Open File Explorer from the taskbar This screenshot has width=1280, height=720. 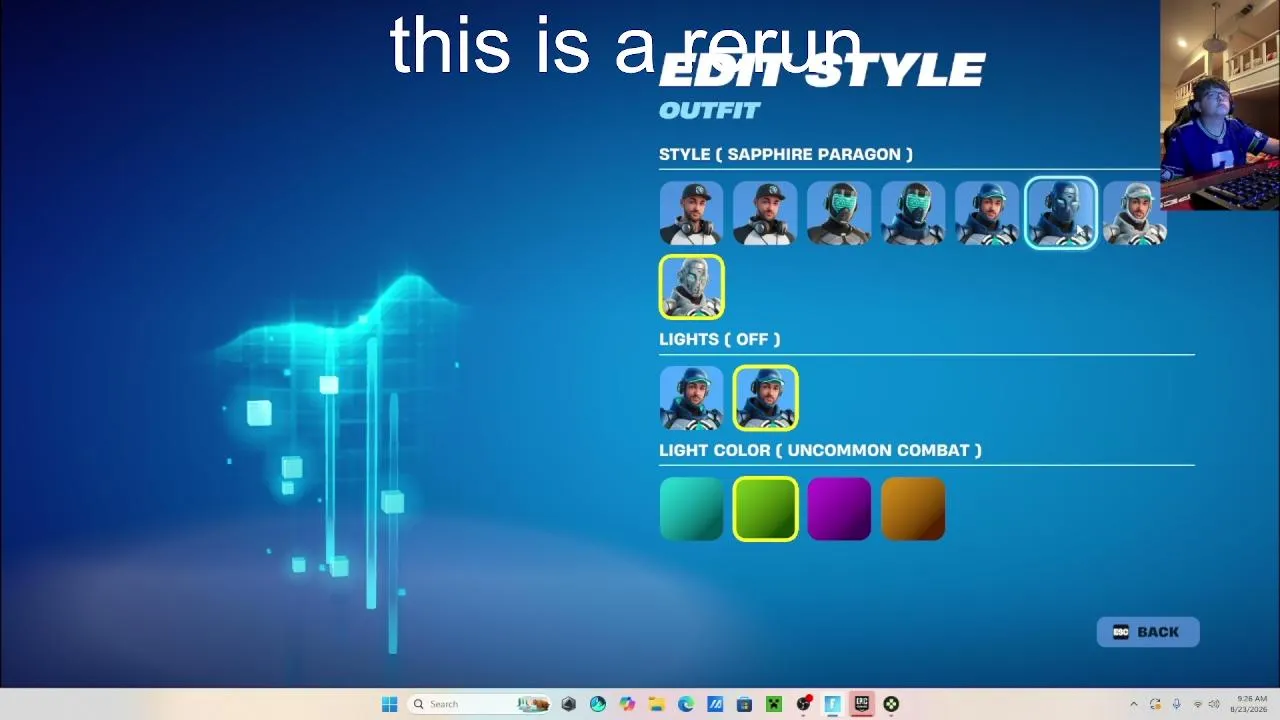point(656,704)
